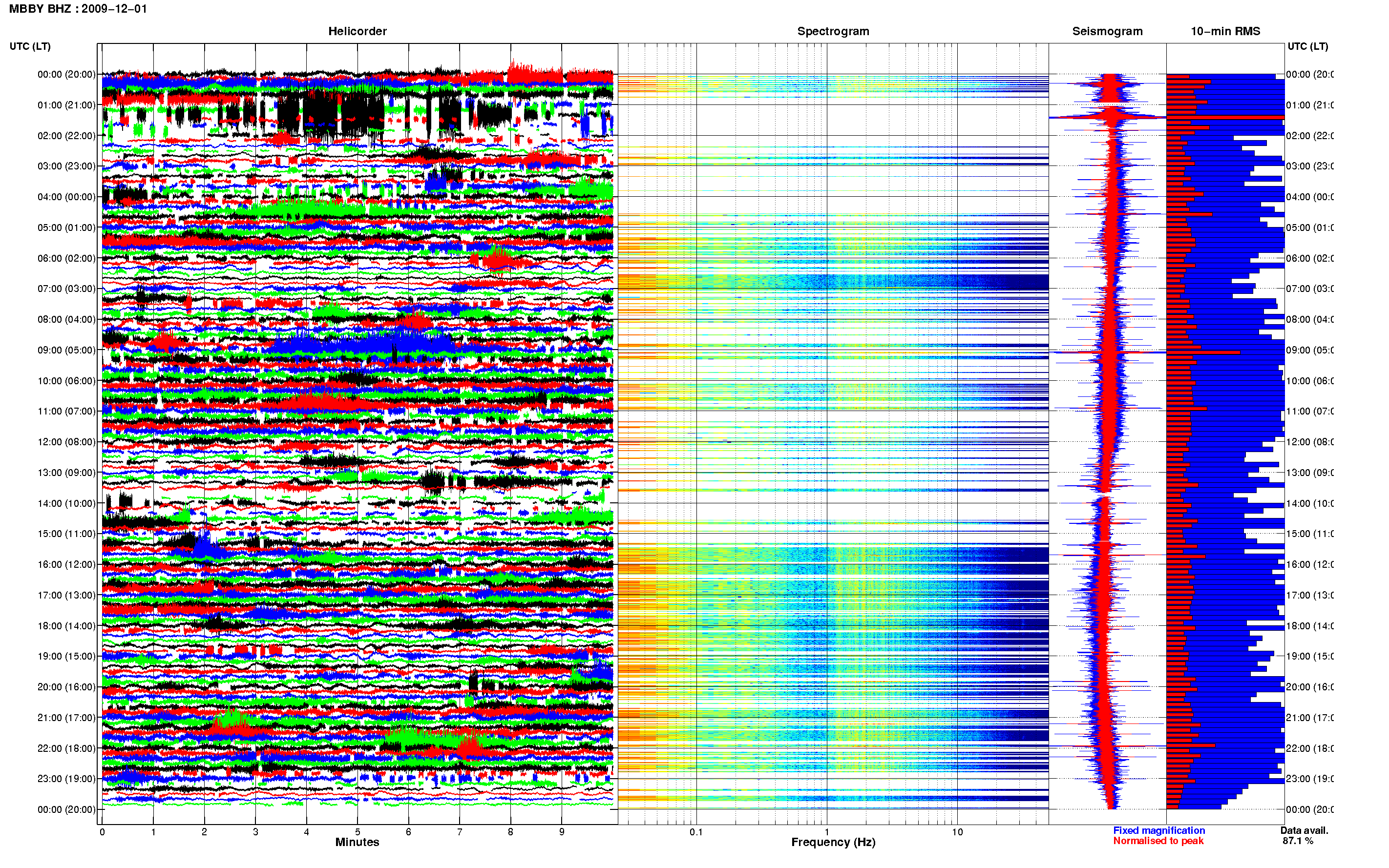Click the left axis label '18:00 (14:00)'

pyautogui.click(x=66, y=626)
